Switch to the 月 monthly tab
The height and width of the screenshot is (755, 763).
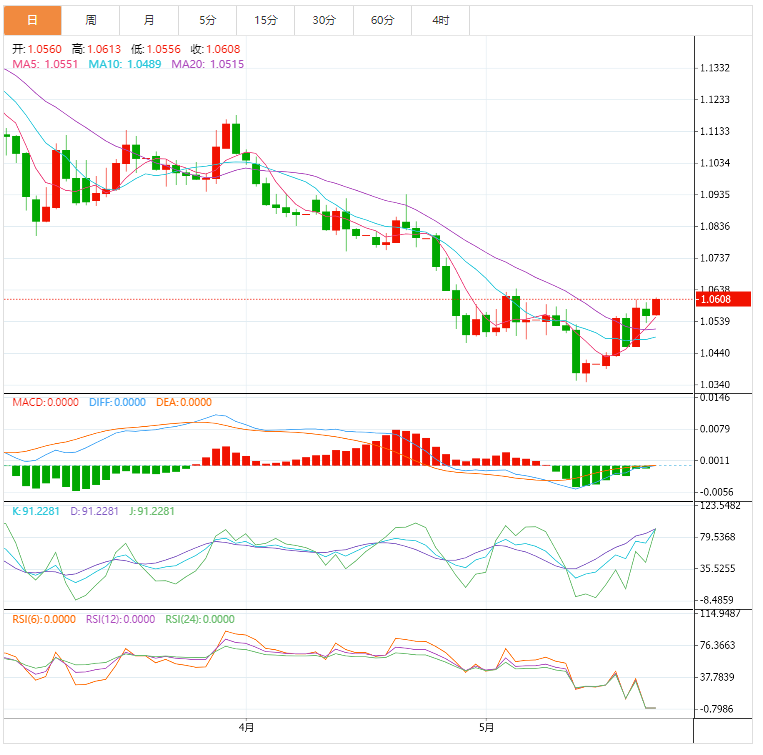click(149, 20)
